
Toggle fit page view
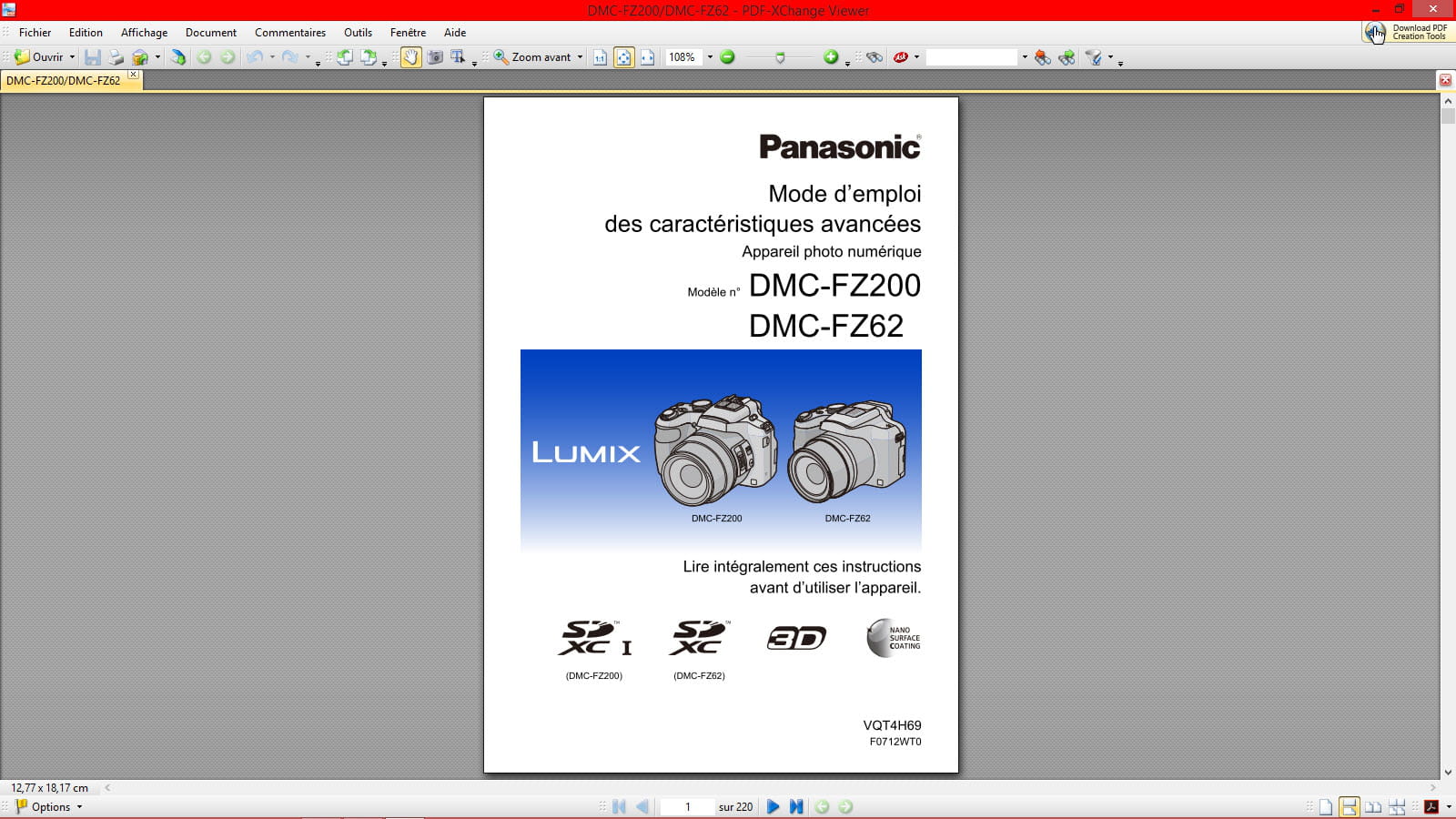click(x=623, y=57)
